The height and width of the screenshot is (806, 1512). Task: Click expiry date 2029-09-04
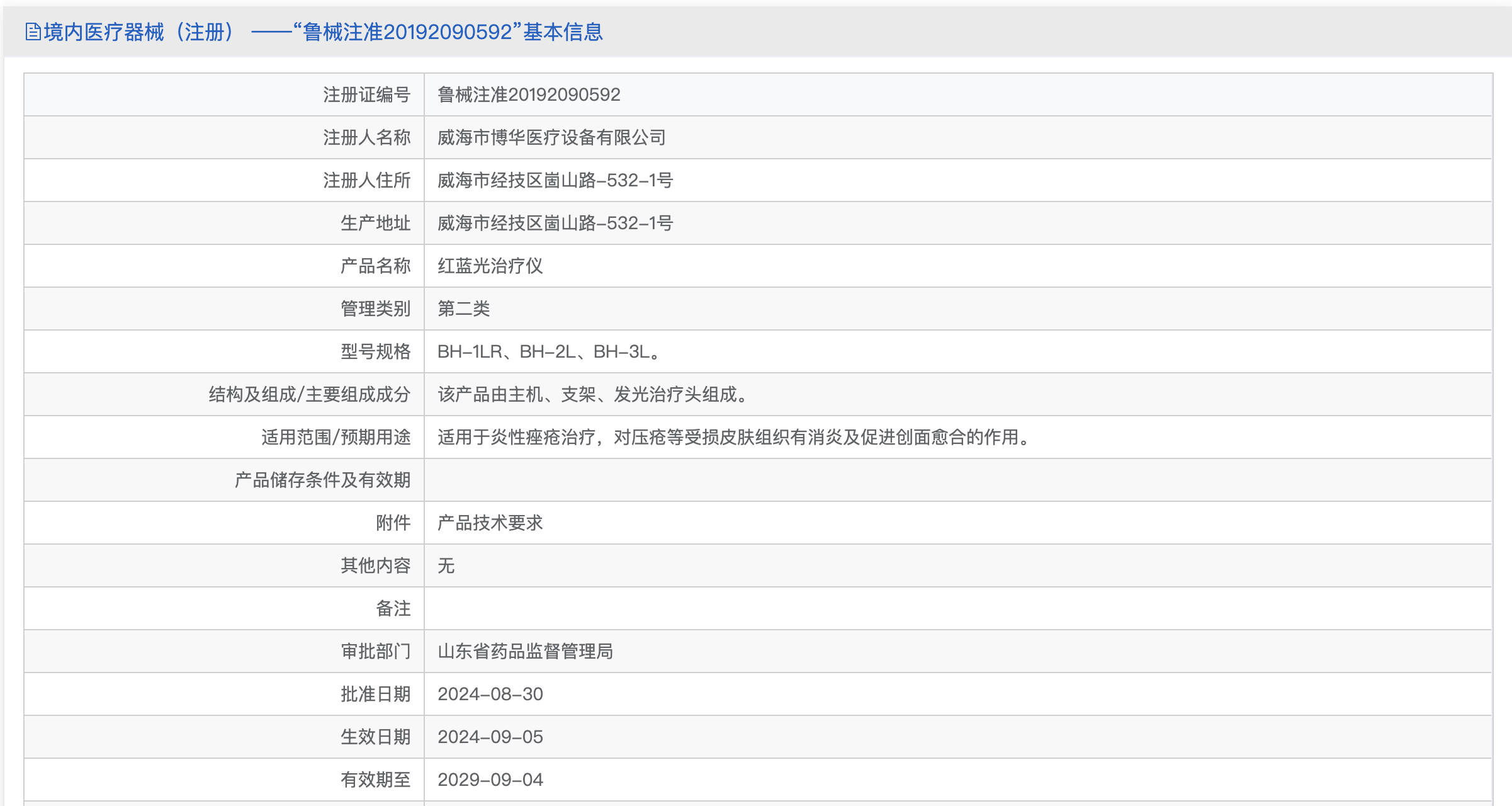tap(490, 780)
